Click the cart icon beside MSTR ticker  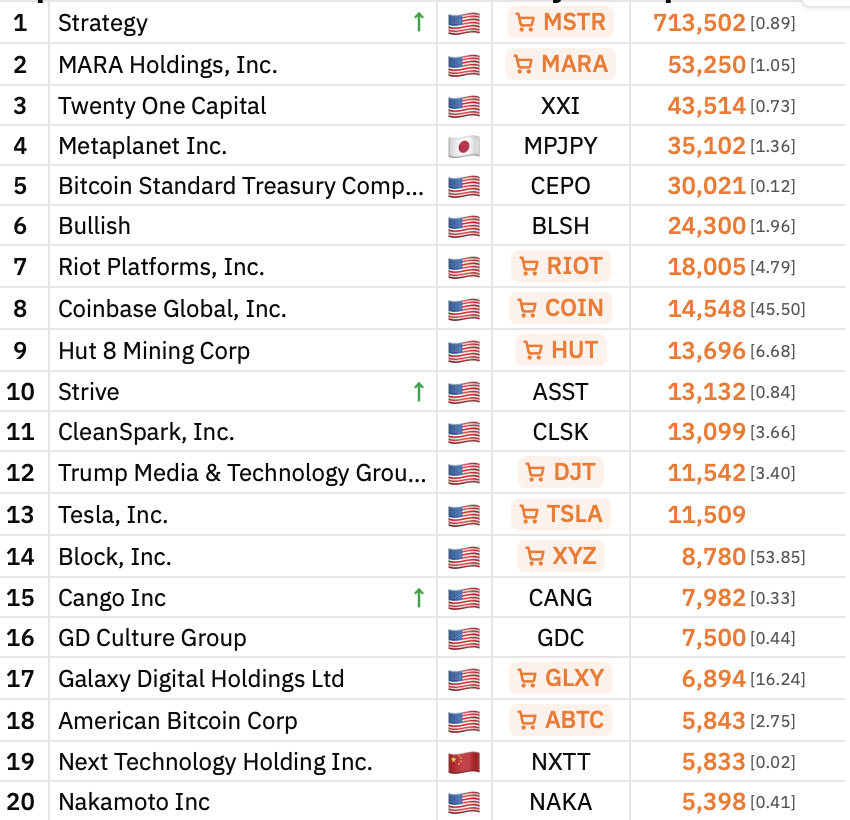coord(527,22)
